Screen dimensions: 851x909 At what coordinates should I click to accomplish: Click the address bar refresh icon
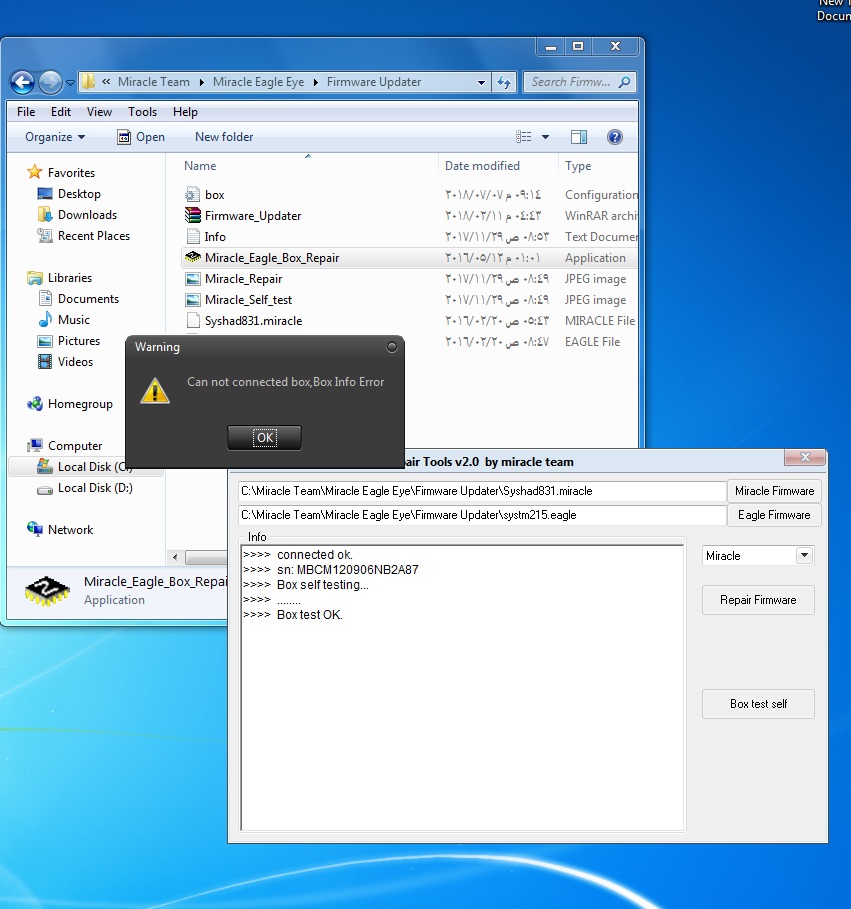pos(504,82)
